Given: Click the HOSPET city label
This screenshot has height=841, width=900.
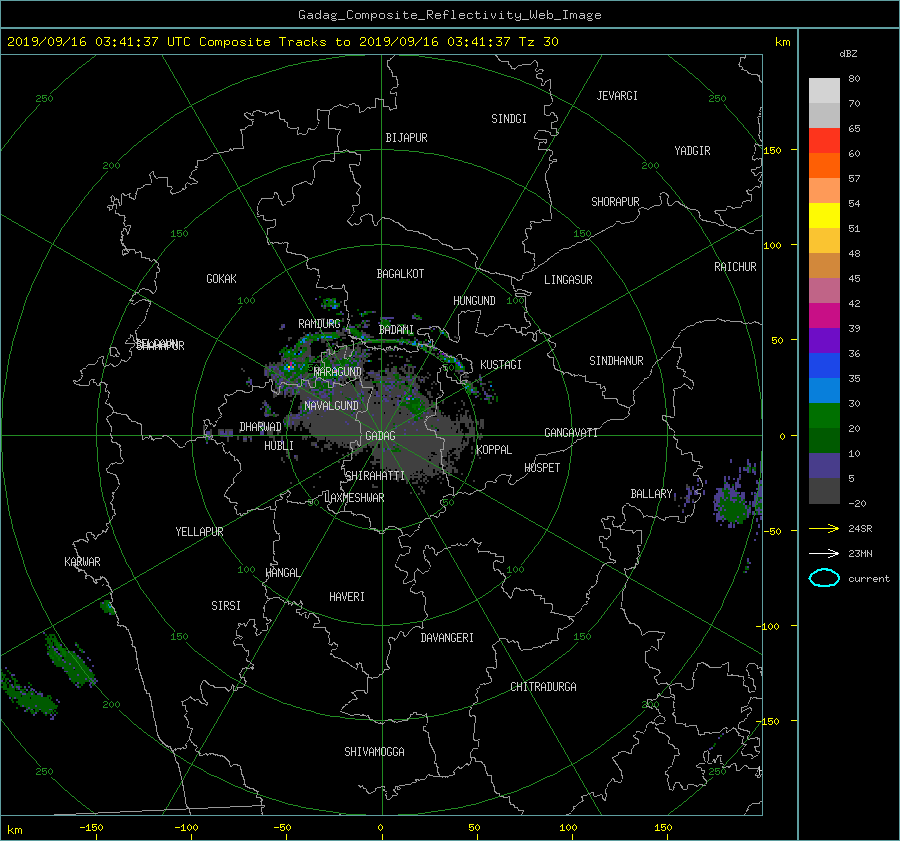Looking at the screenshot, I should (x=542, y=468).
